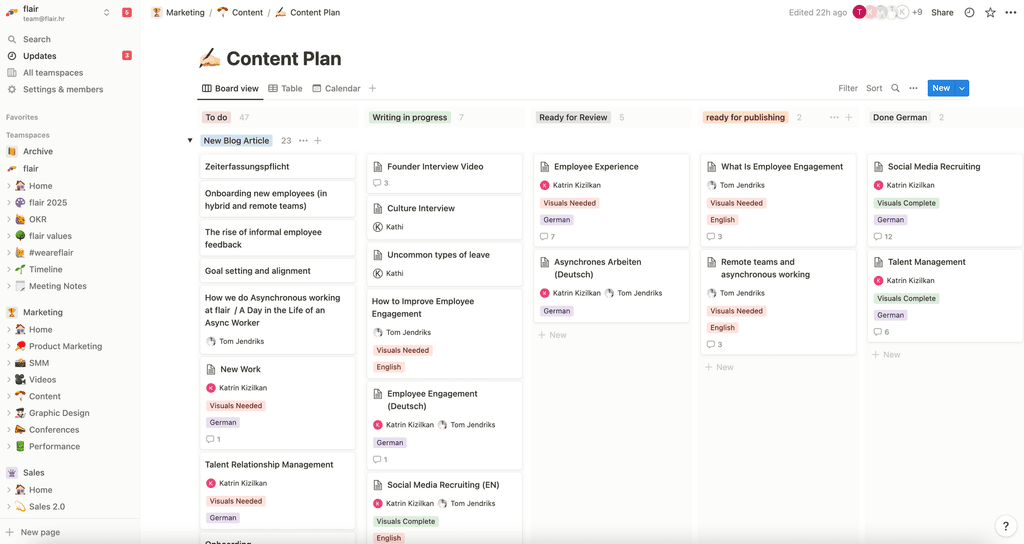Open the Zeiterfassungspflicht card
This screenshot has width=1024, height=544.
pos(278,167)
